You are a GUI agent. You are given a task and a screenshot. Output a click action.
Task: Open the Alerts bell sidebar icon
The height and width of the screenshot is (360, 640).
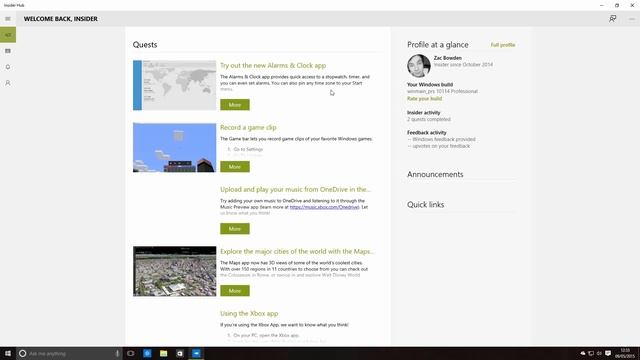pyautogui.click(x=8, y=67)
